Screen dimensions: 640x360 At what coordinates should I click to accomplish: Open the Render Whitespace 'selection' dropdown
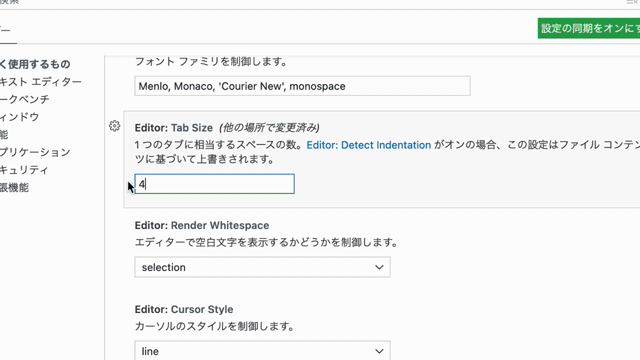coord(262,267)
